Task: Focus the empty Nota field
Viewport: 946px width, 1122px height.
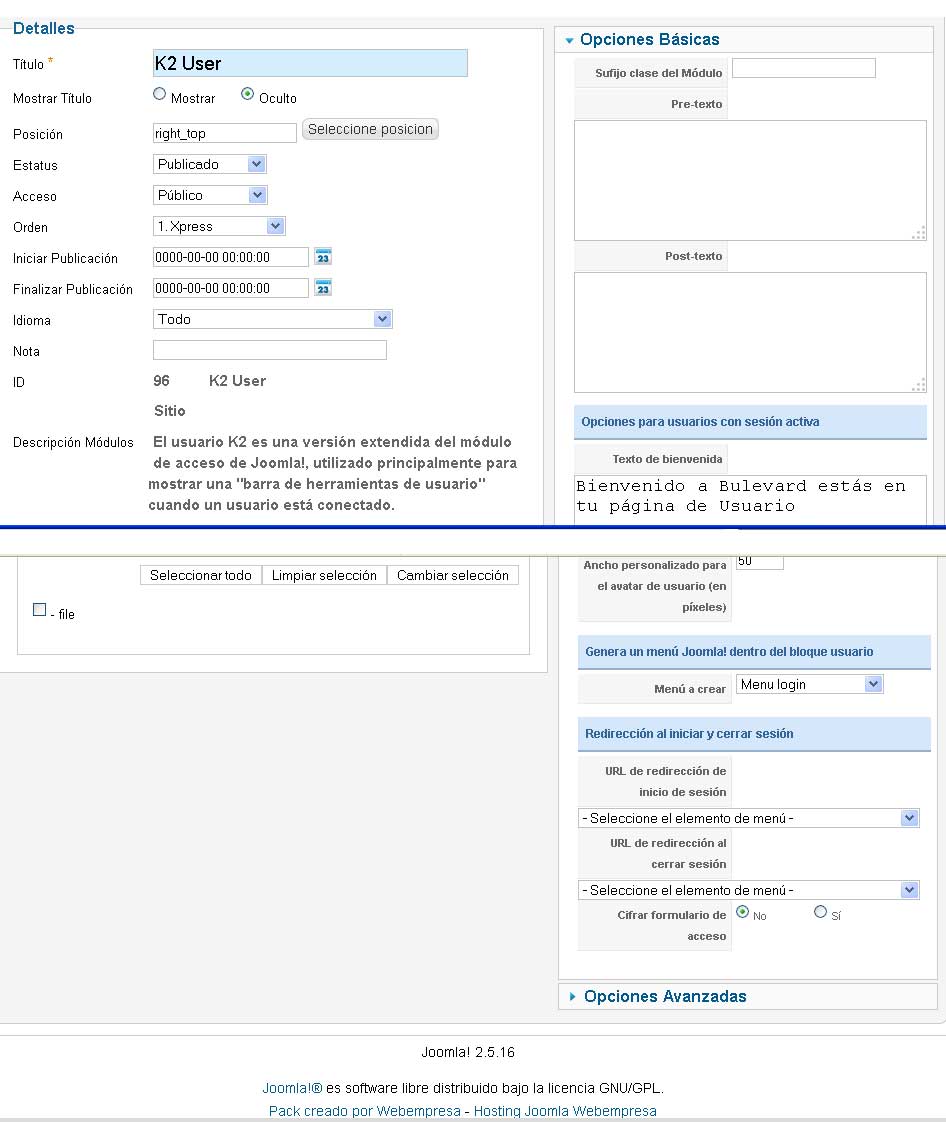Action: pos(270,350)
